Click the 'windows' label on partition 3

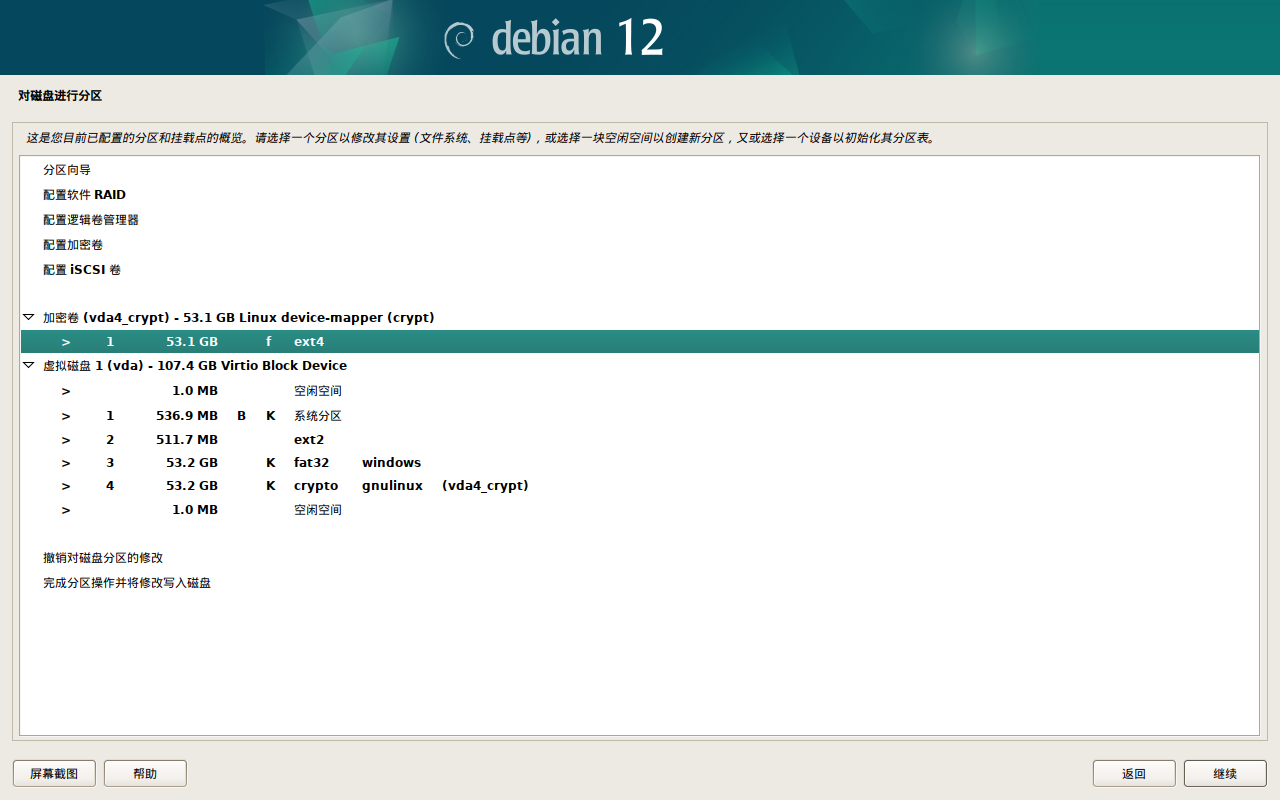(x=391, y=463)
